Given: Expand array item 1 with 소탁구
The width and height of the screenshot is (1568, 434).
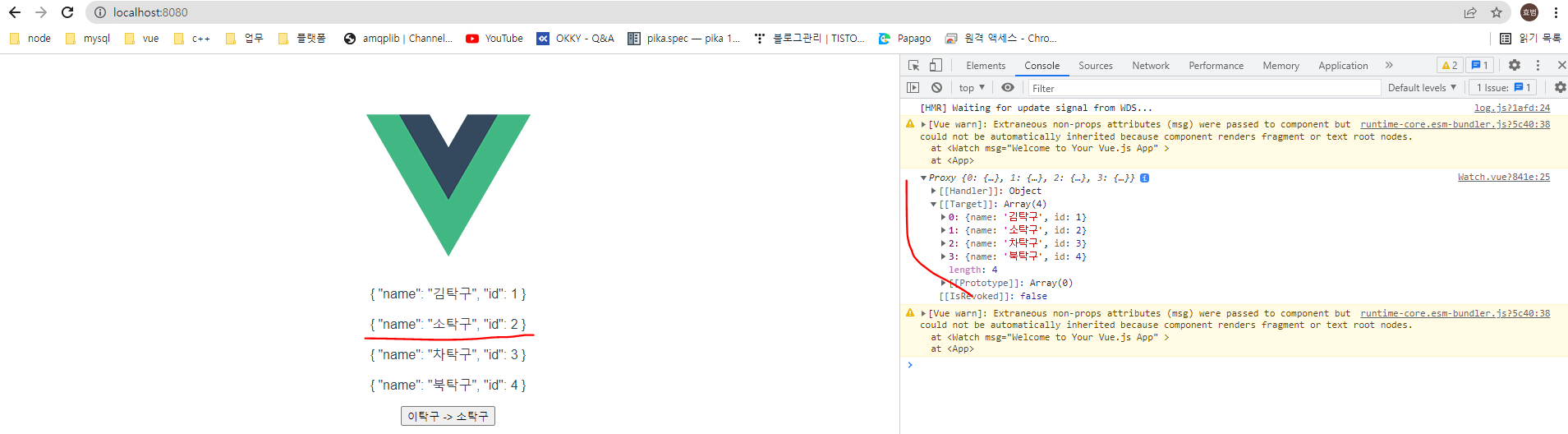Looking at the screenshot, I should [x=943, y=230].
